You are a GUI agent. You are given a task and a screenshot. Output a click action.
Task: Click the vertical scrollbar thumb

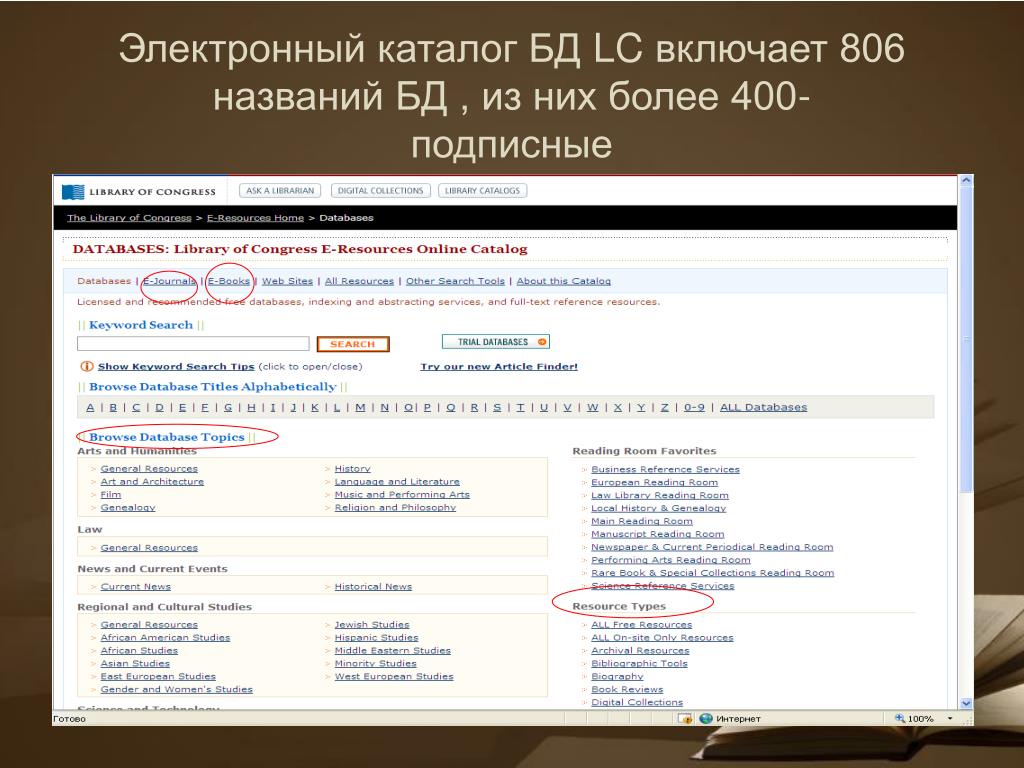tap(967, 340)
